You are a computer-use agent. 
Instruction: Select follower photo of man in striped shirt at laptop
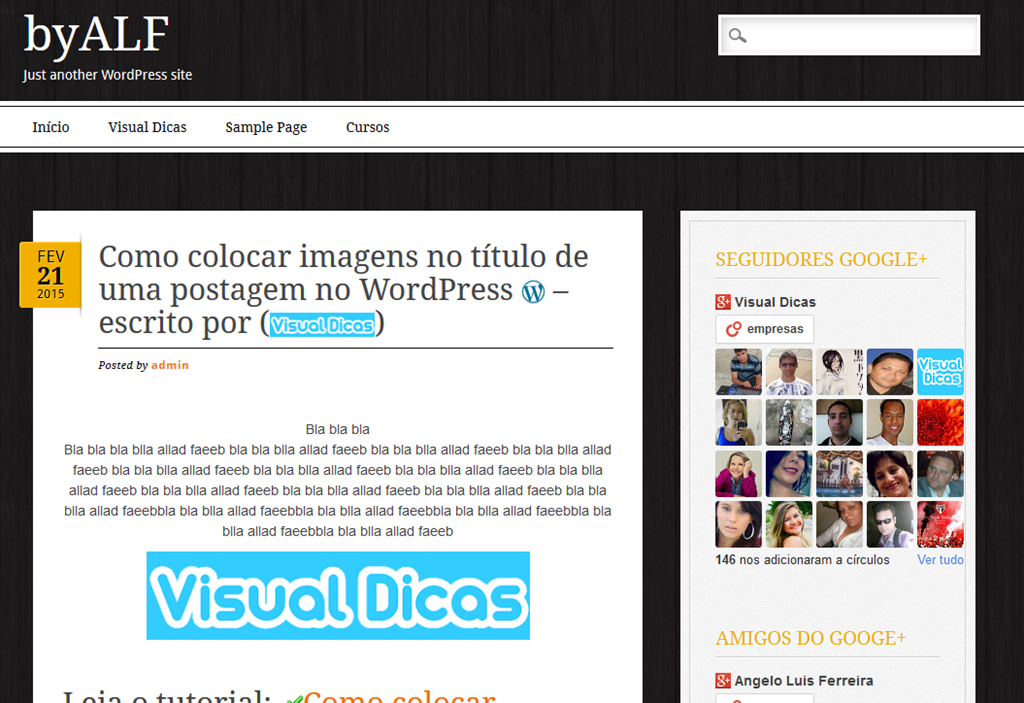click(x=739, y=372)
